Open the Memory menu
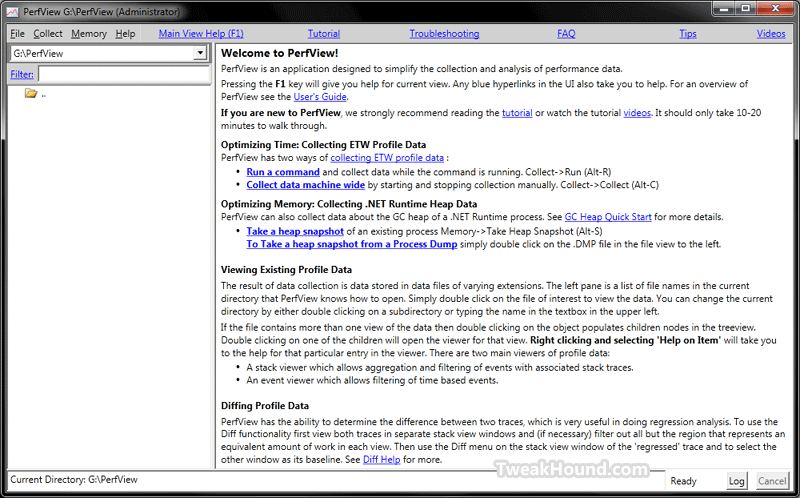 tap(89, 34)
